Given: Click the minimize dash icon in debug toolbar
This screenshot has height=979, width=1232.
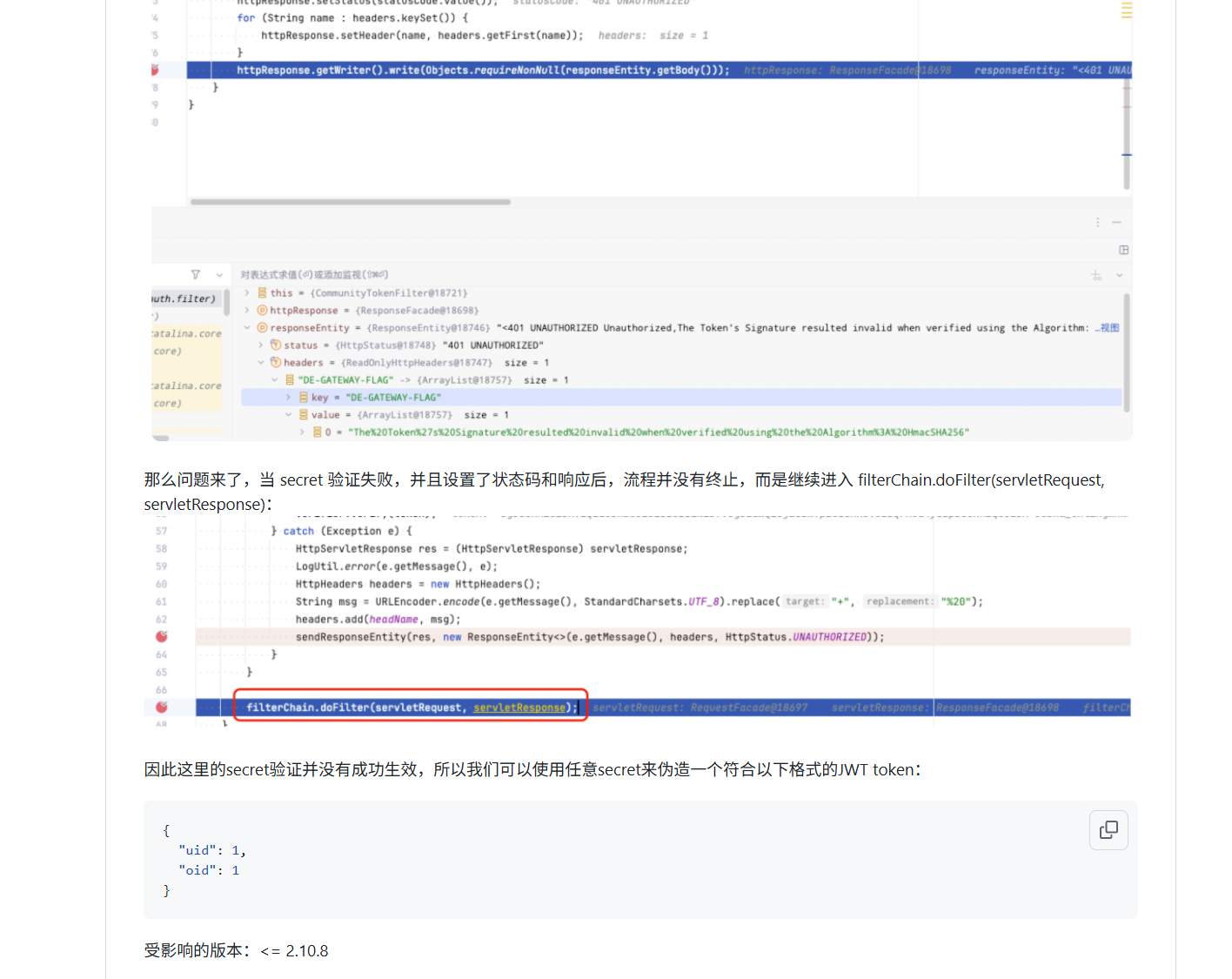Looking at the screenshot, I should 1116,223.
